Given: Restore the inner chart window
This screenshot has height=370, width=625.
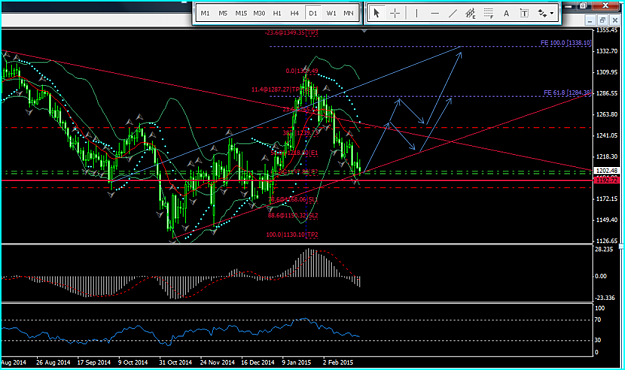Looking at the screenshot, I should pyautogui.click(x=602, y=20).
